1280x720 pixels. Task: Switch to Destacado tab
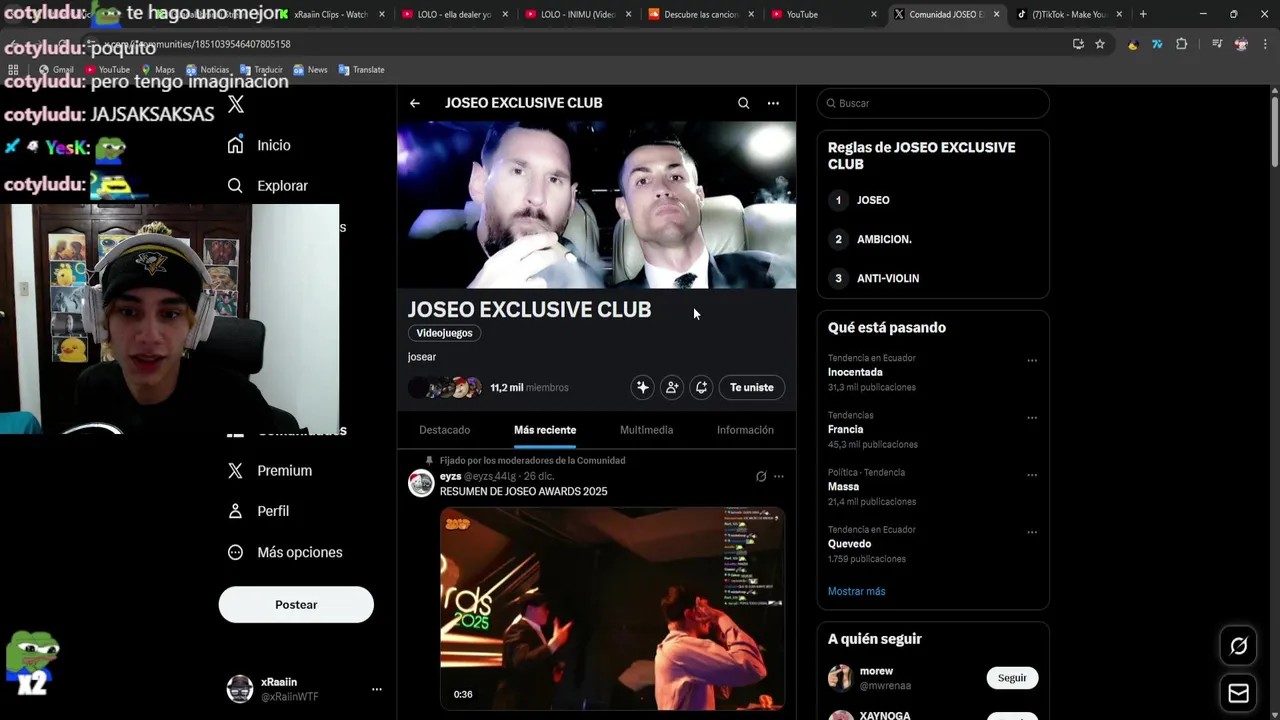point(444,430)
